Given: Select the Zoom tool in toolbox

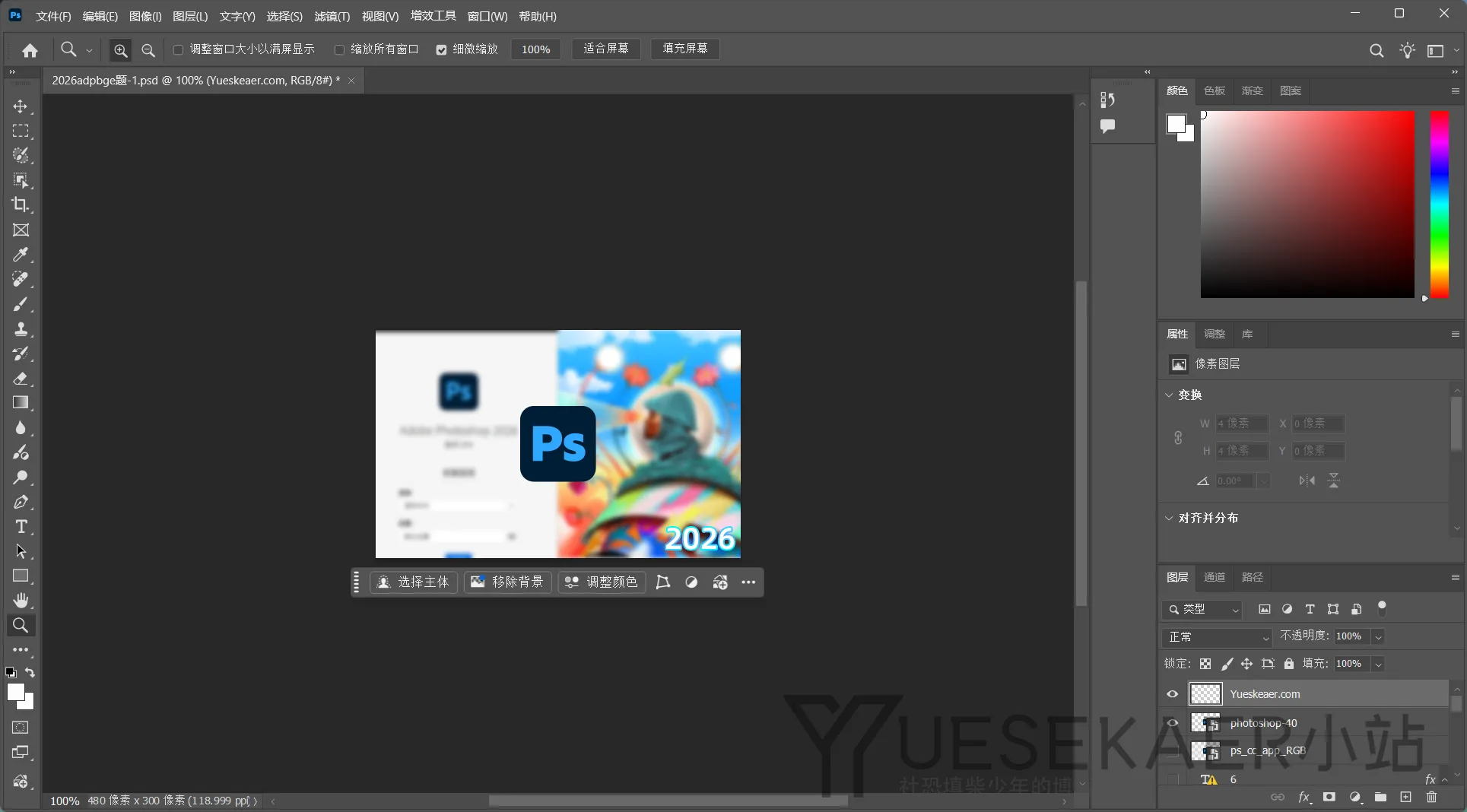Looking at the screenshot, I should click(21, 625).
